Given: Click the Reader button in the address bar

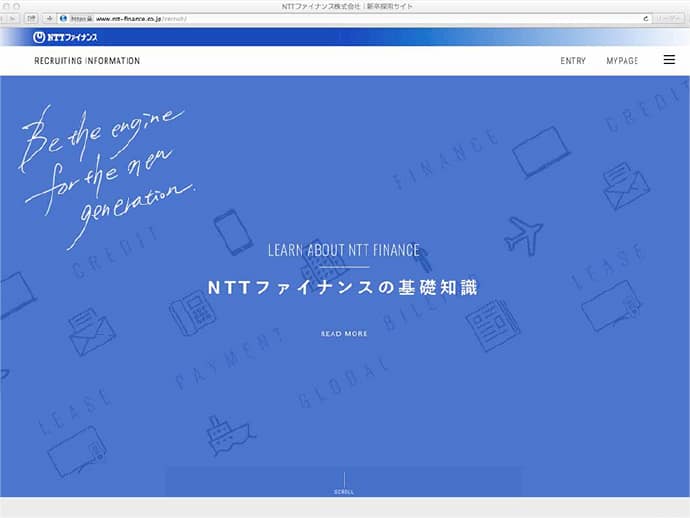Looking at the screenshot, I should [x=668, y=18].
